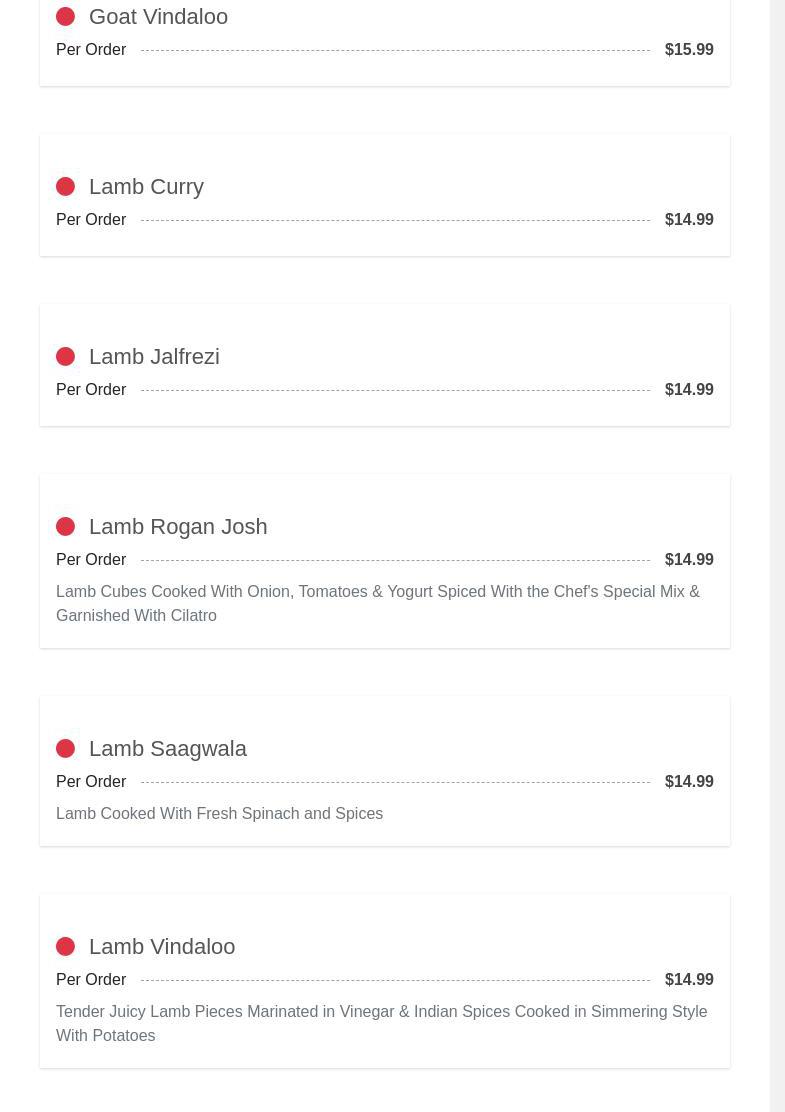Click the red dot beside Lamb Curry
This screenshot has height=1112, width=785.
[x=65, y=187]
